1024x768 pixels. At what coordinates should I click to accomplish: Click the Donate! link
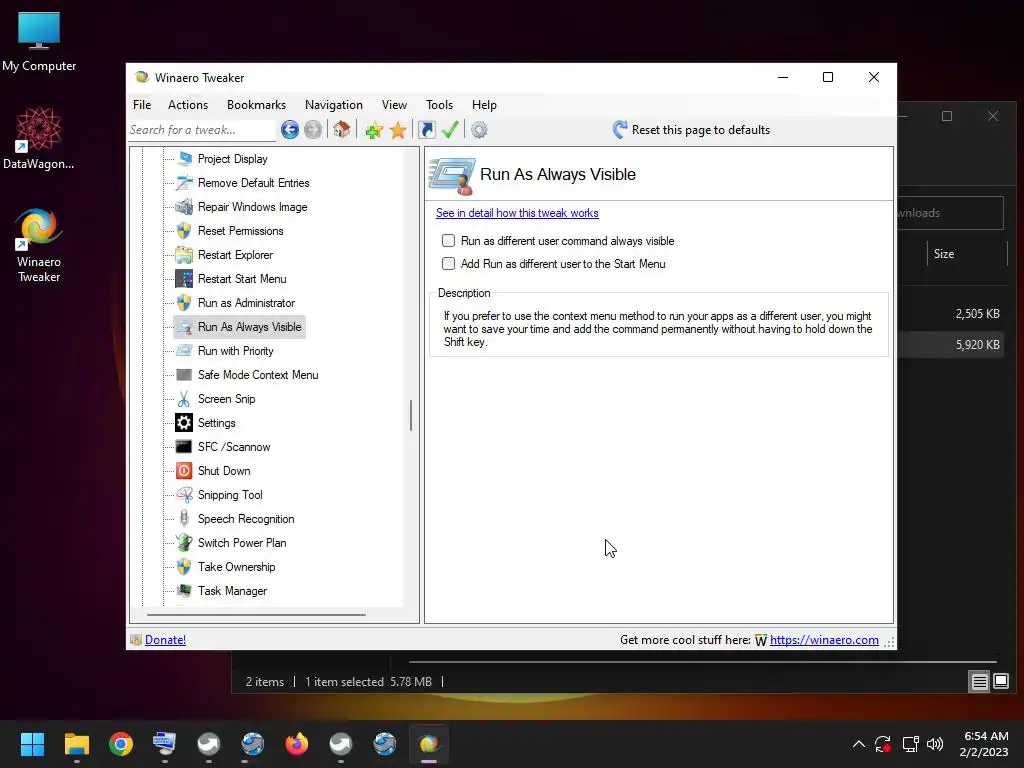(x=165, y=640)
